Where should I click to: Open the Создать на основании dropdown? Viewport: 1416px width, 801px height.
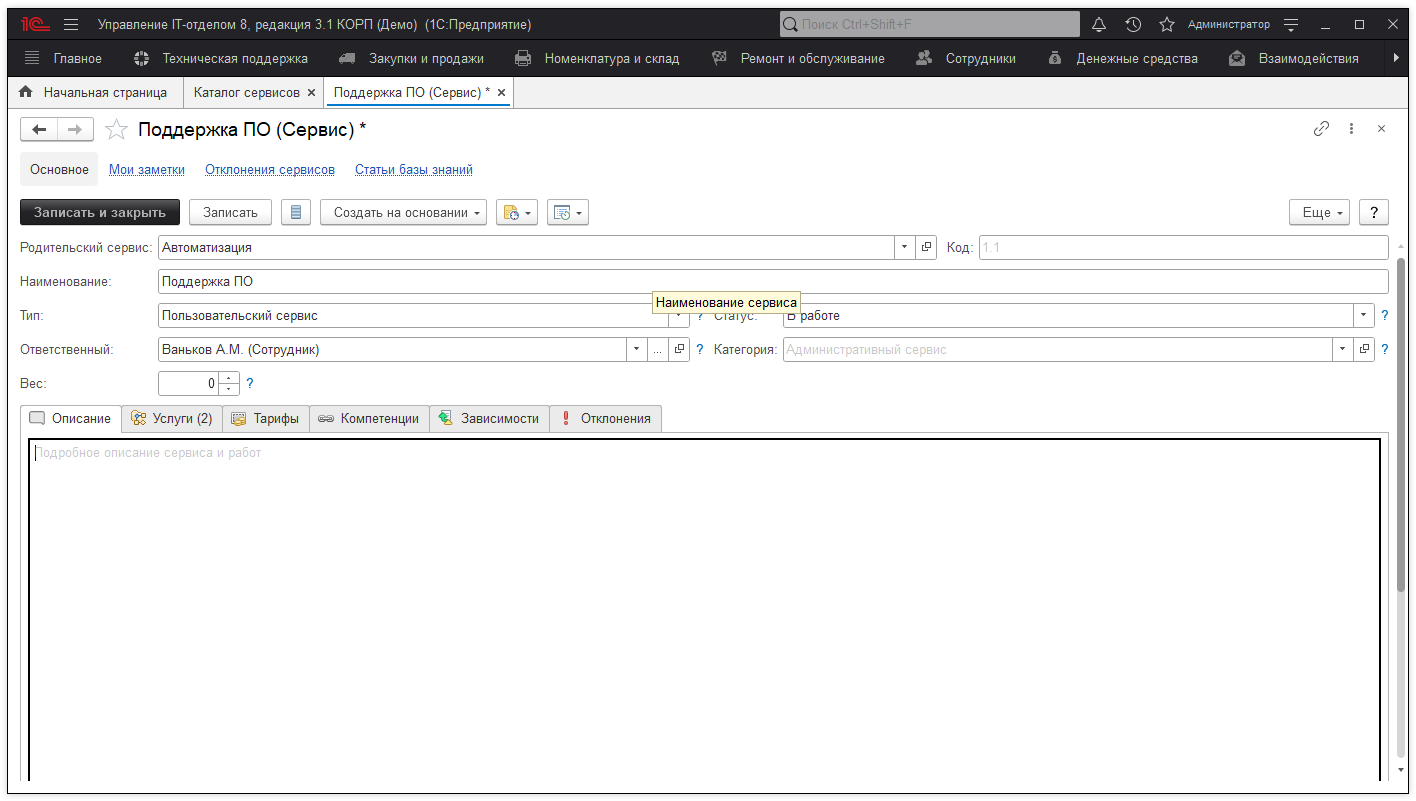pos(403,212)
